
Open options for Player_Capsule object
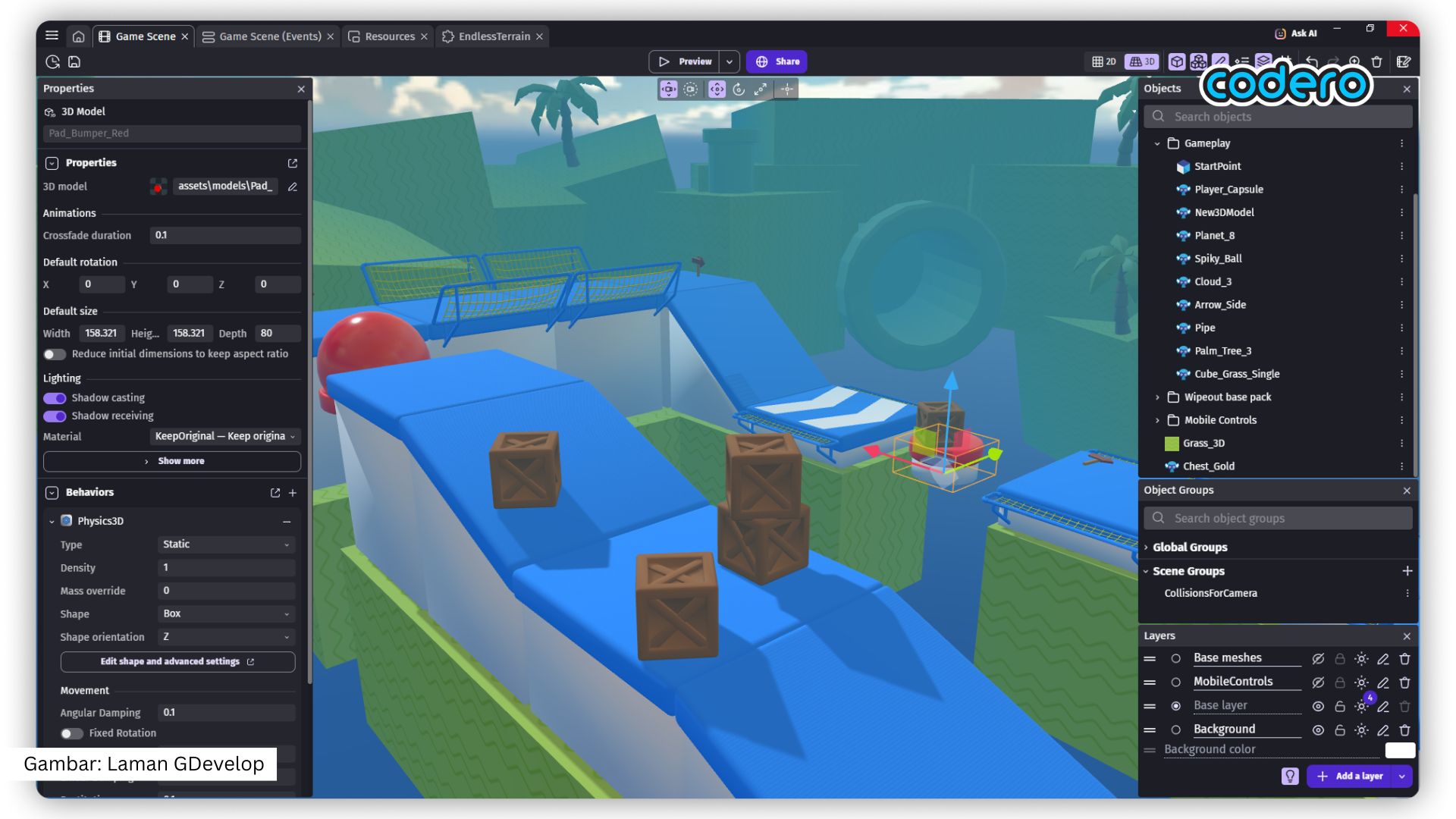pos(1401,190)
